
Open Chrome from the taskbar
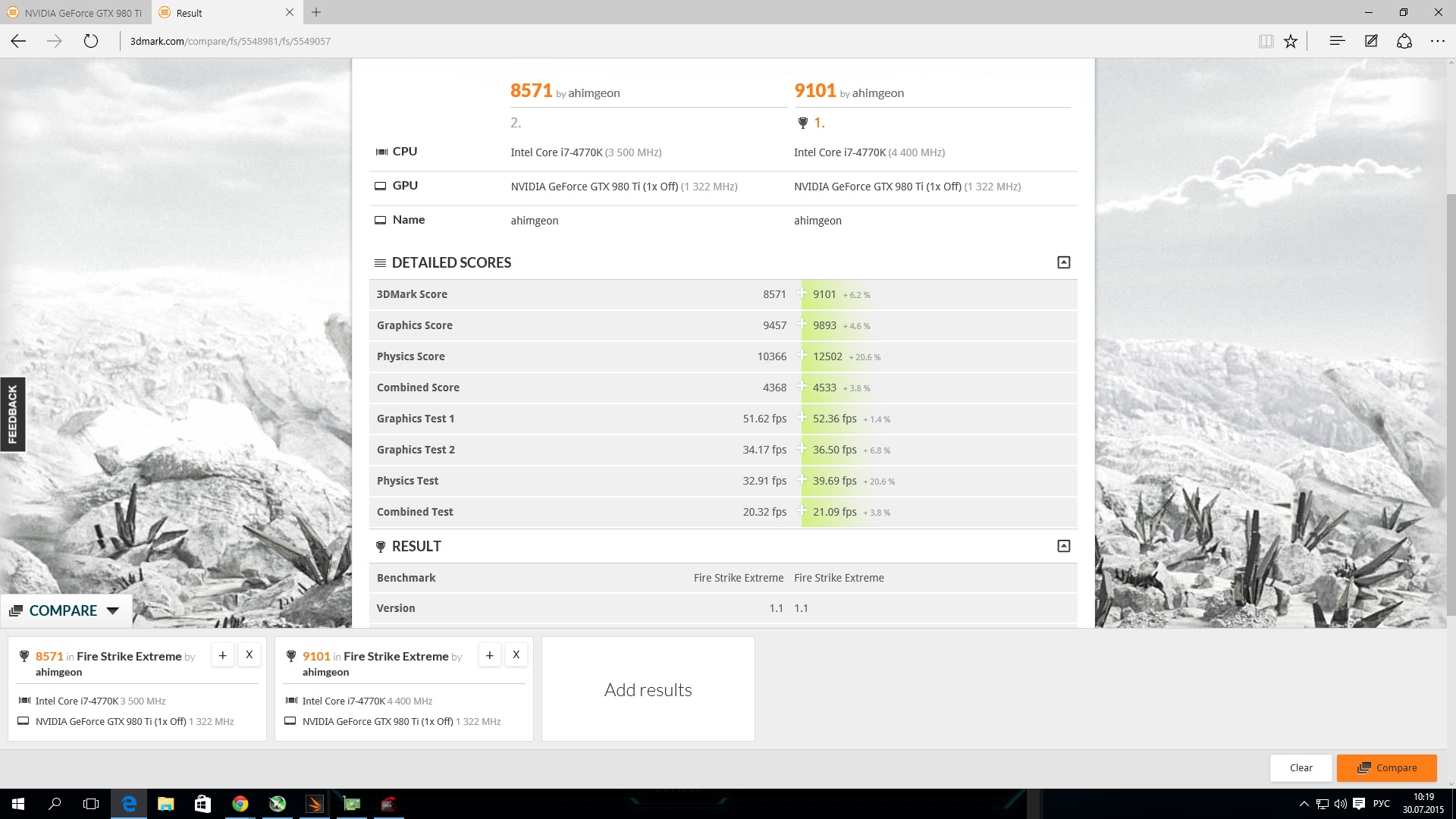(240, 804)
